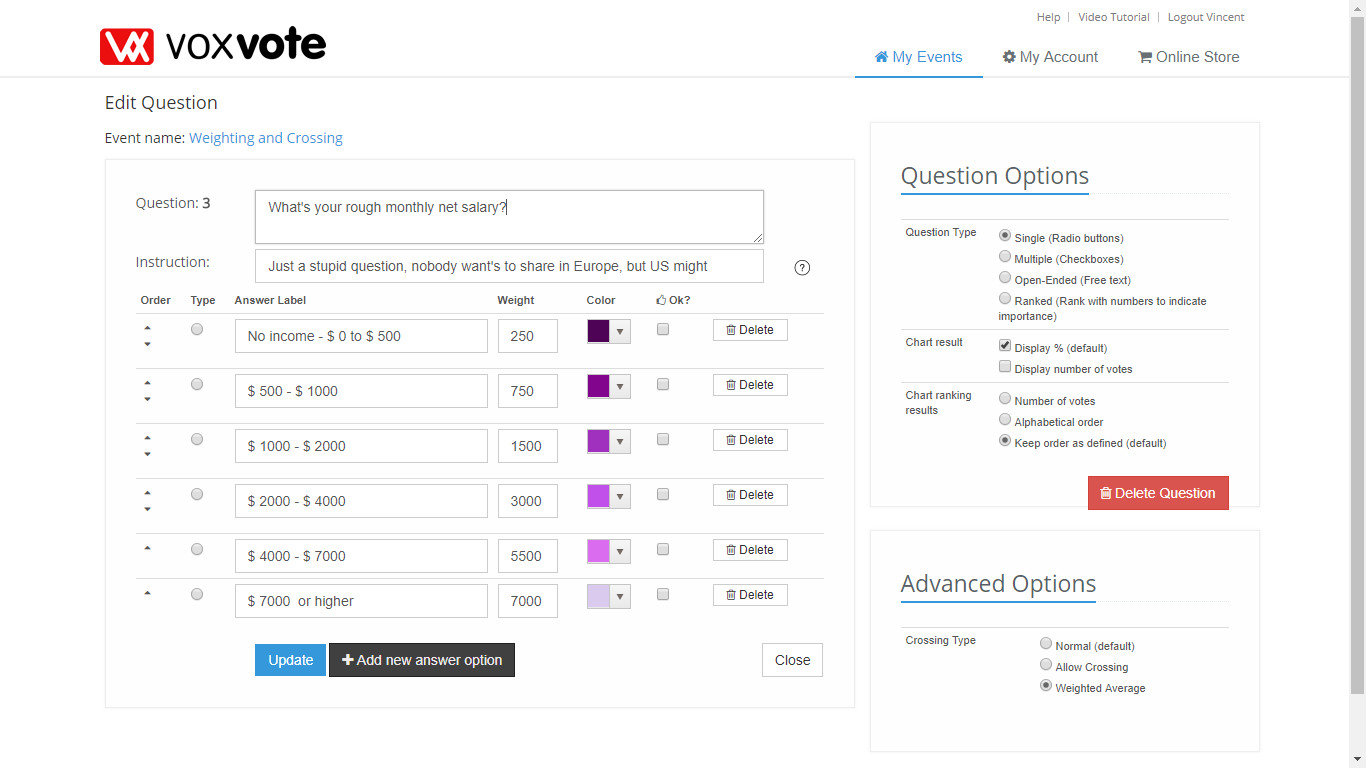
Task: Open the Online Store tab
Action: click(x=1188, y=57)
